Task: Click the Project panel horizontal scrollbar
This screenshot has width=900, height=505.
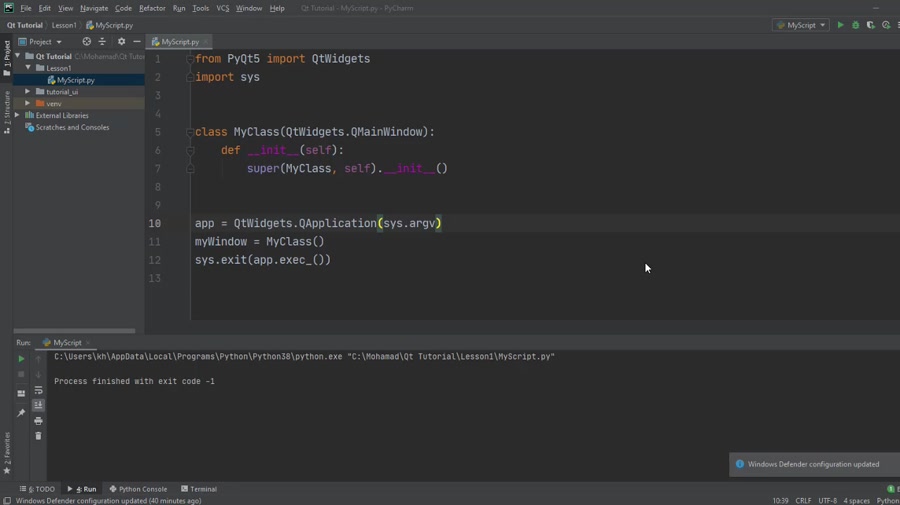Action: point(75,331)
